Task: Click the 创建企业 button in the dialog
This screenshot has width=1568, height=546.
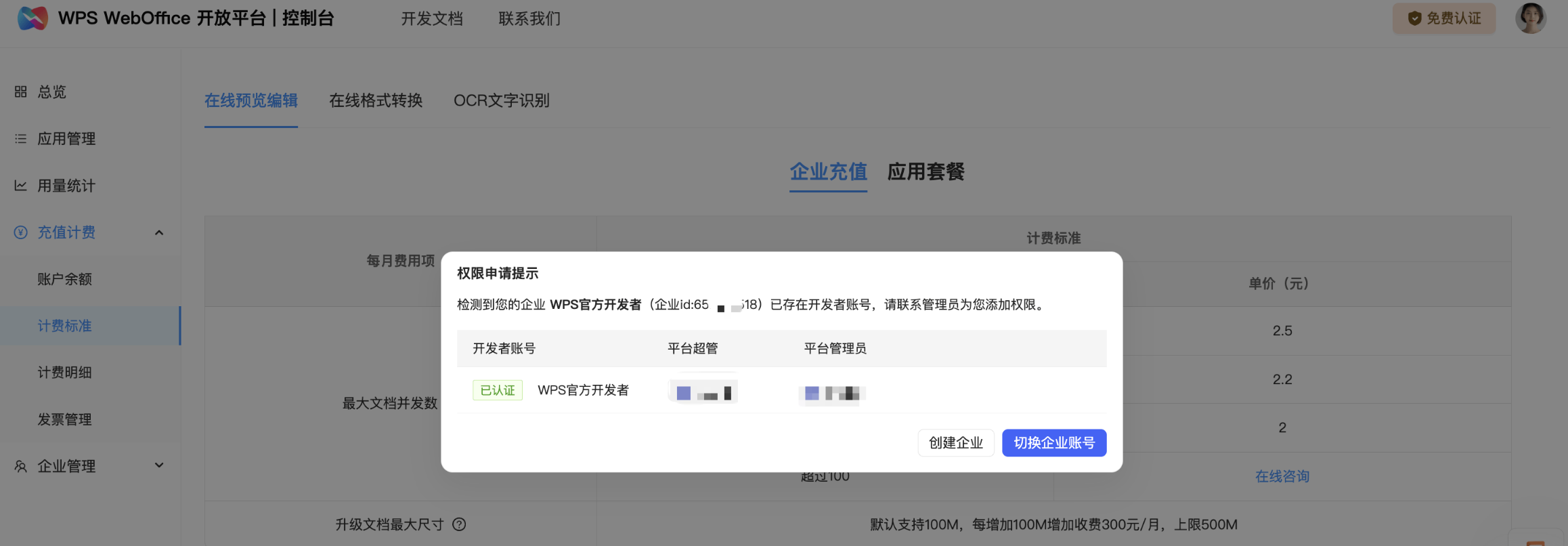Action: tap(956, 443)
